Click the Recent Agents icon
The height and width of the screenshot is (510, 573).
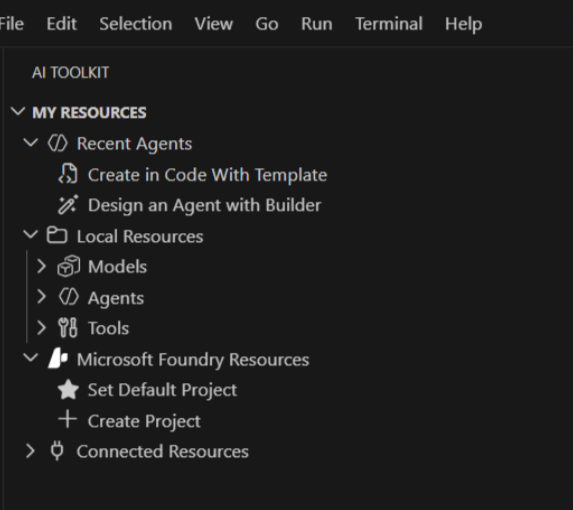pyautogui.click(x=58, y=143)
